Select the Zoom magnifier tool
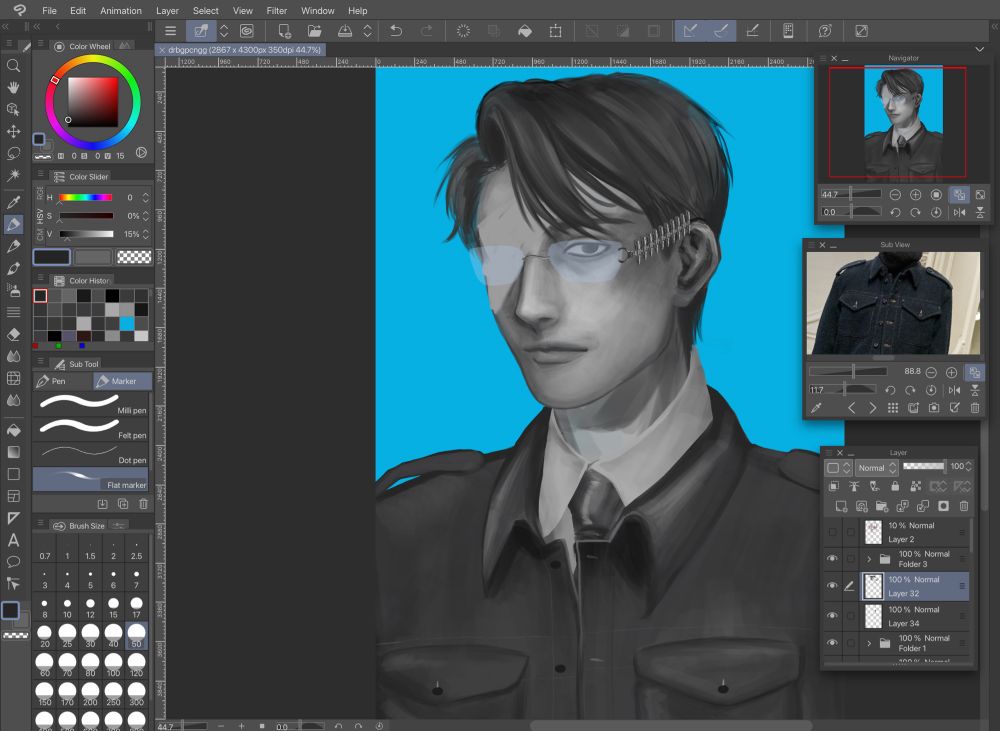Image resolution: width=1000 pixels, height=731 pixels. coord(14,66)
